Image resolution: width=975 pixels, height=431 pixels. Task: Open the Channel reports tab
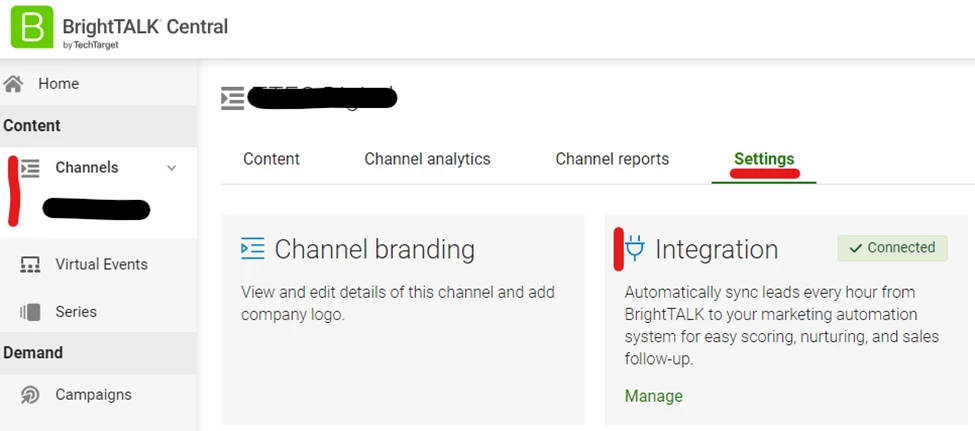coord(612,159)
